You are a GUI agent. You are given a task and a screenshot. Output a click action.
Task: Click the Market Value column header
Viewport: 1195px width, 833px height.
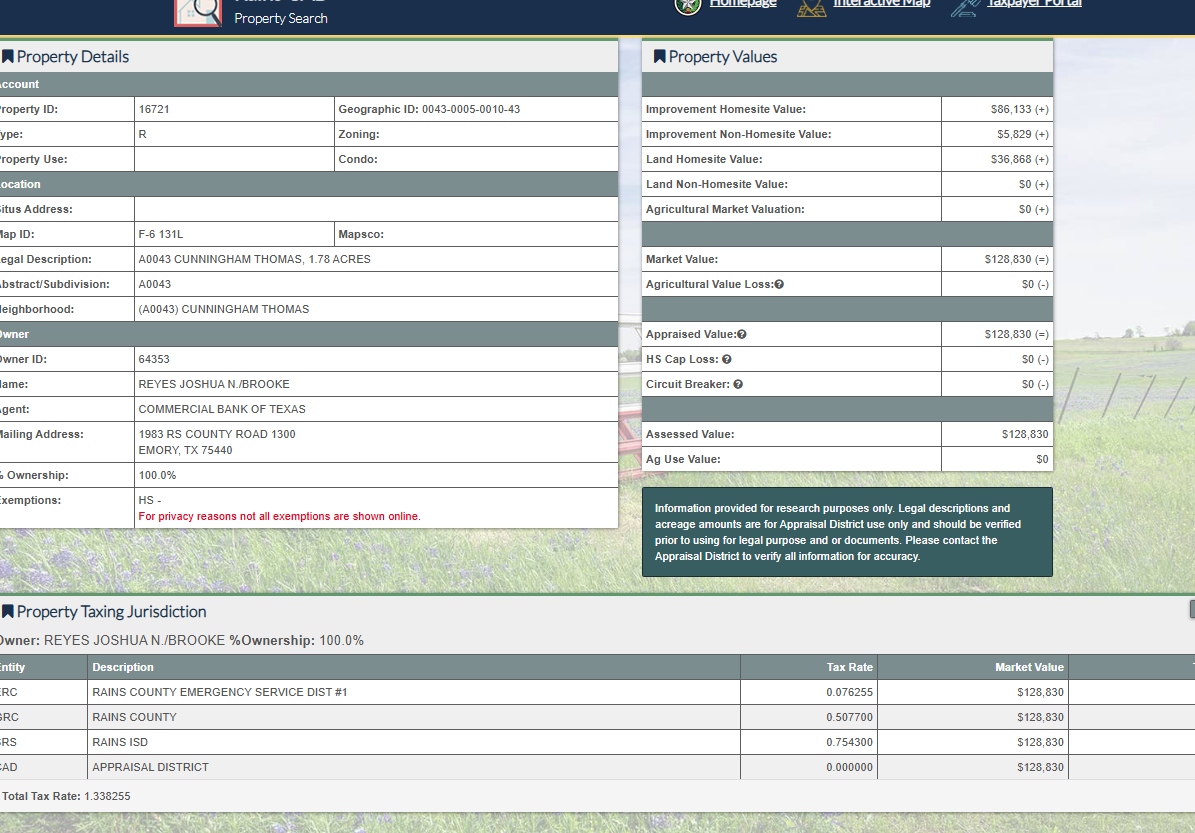(x=1029, y=667)
